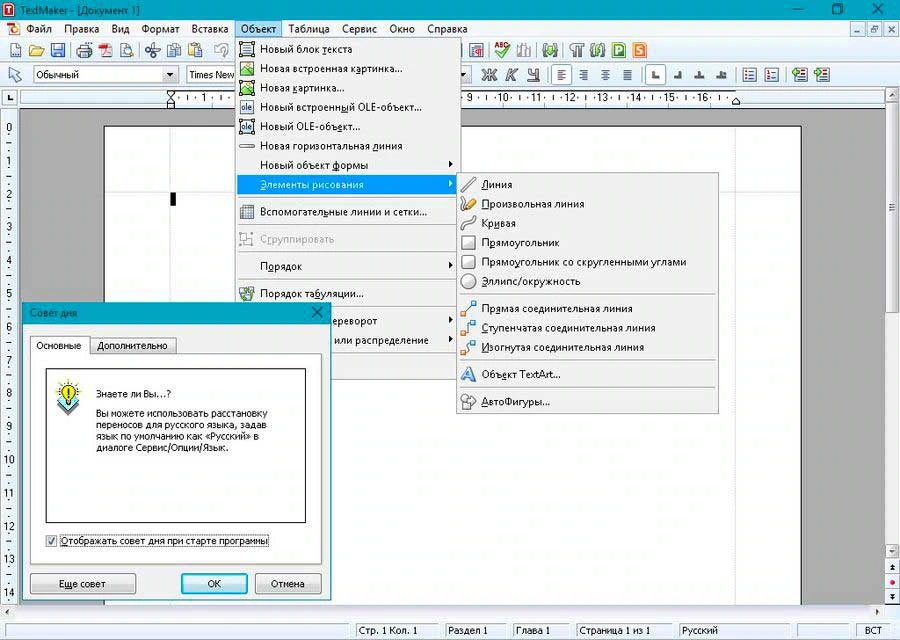The image size is (900, 640).
Task: Launch PlanMaker with the green P icon
Action: tap(619, 51)
